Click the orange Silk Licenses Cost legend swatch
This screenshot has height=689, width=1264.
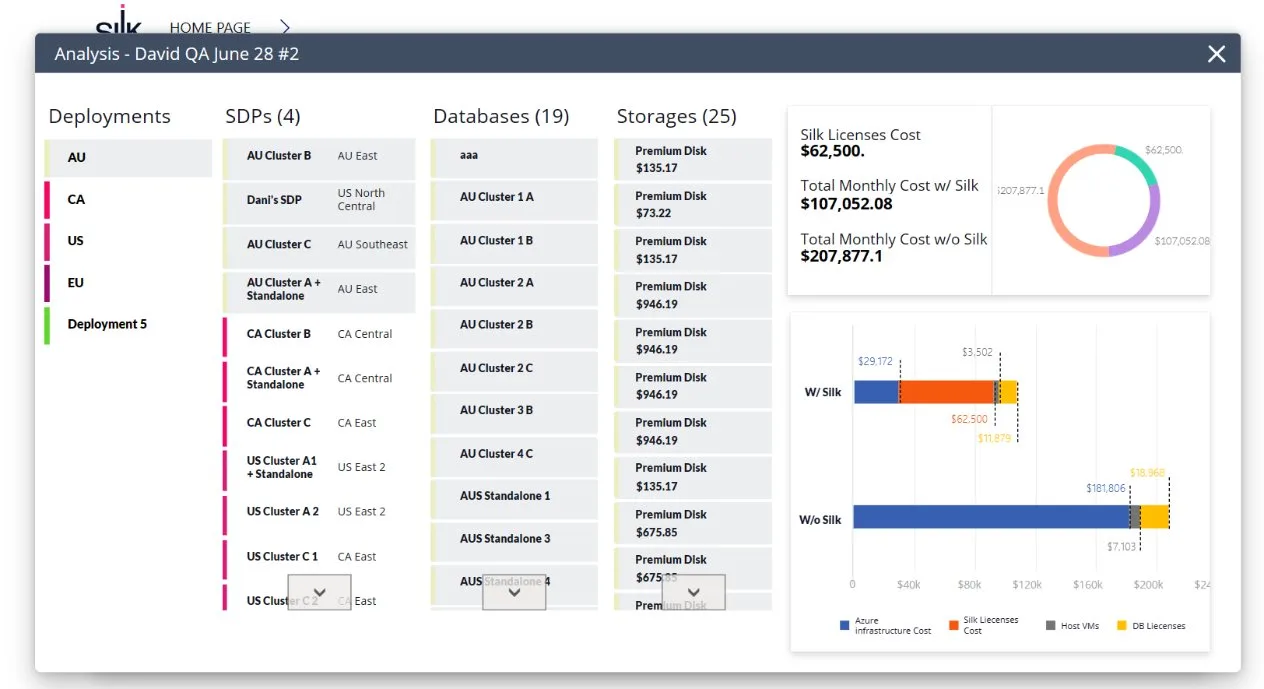tap(953, 626)
